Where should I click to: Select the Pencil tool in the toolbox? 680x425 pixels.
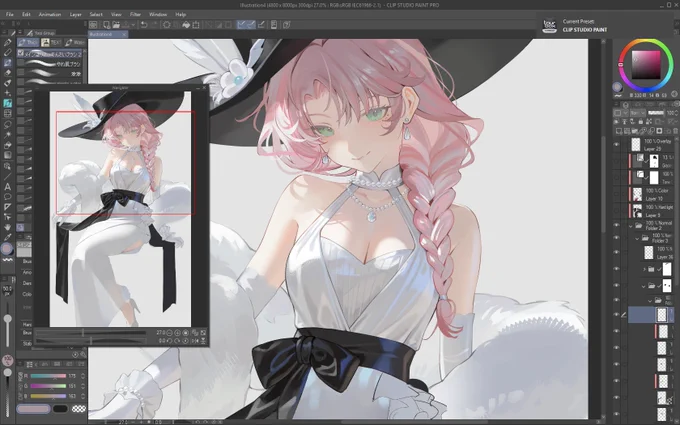coord(7,52)
